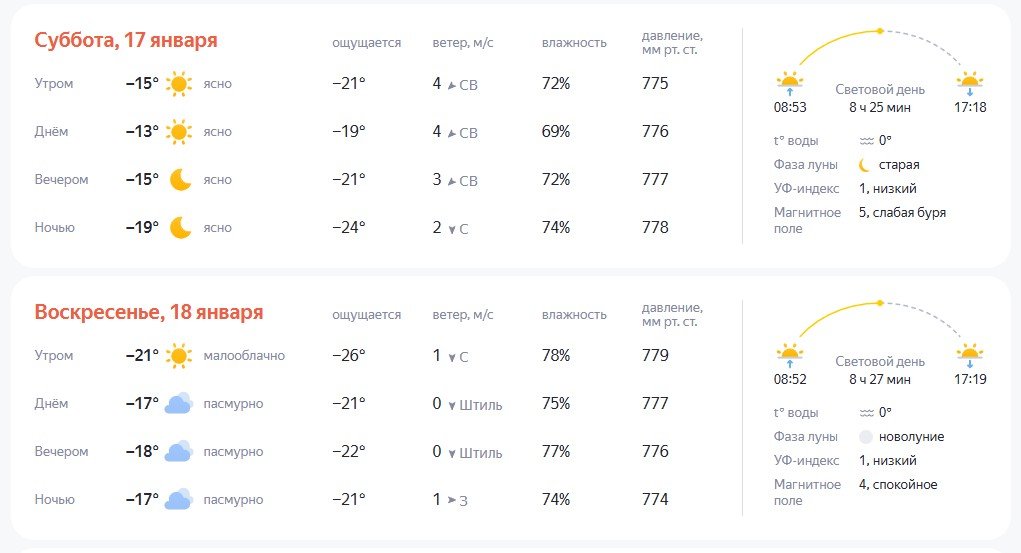
Task: Click Saturday's "Магнитное поле" label
Action: [x=807, y=220]
